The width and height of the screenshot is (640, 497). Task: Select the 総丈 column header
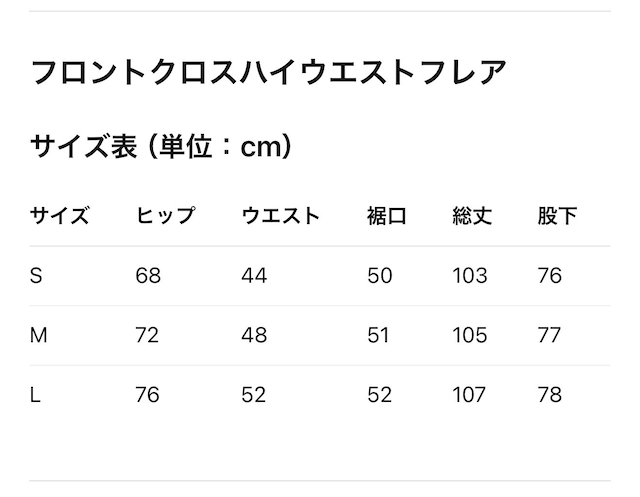tap(472, 216)
